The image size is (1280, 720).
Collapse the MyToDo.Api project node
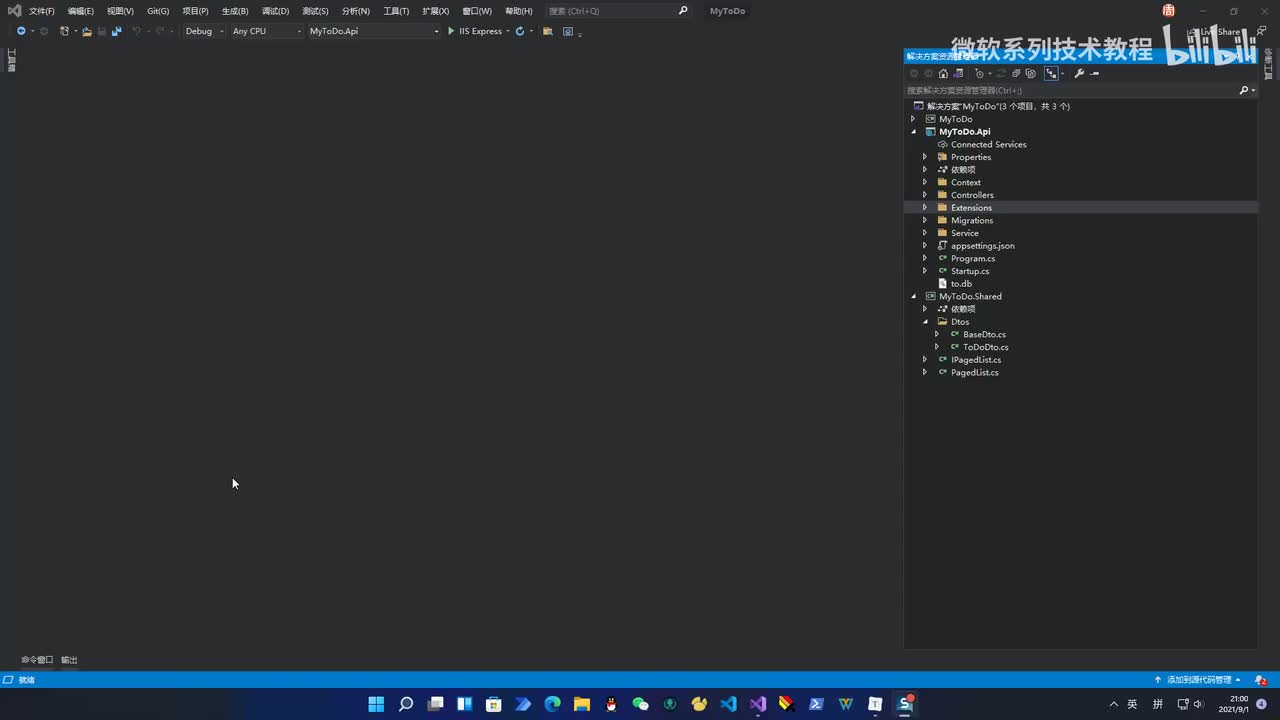coord(913,132)
